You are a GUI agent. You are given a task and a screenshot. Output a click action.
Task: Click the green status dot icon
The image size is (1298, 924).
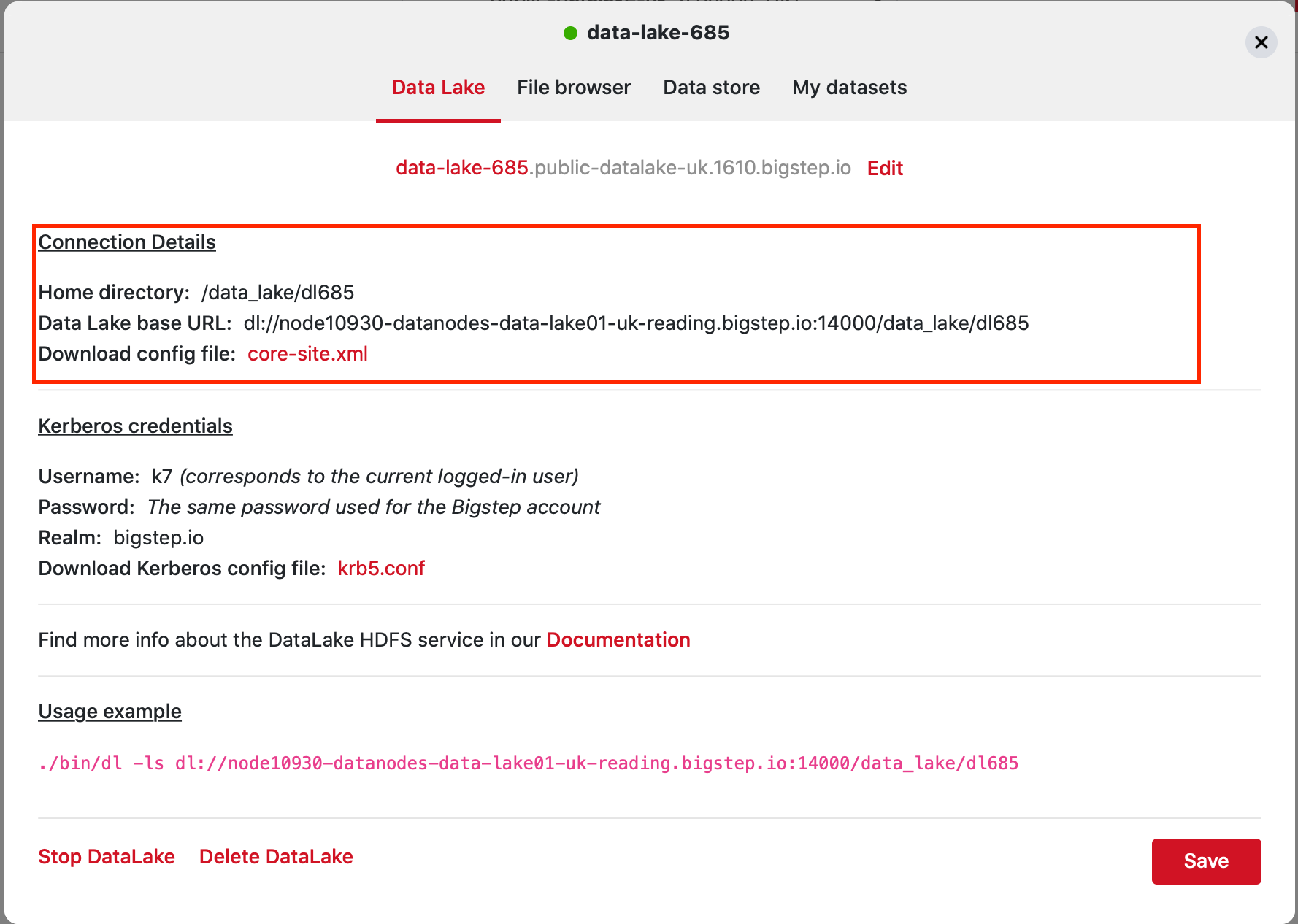(x=571, y=33)
